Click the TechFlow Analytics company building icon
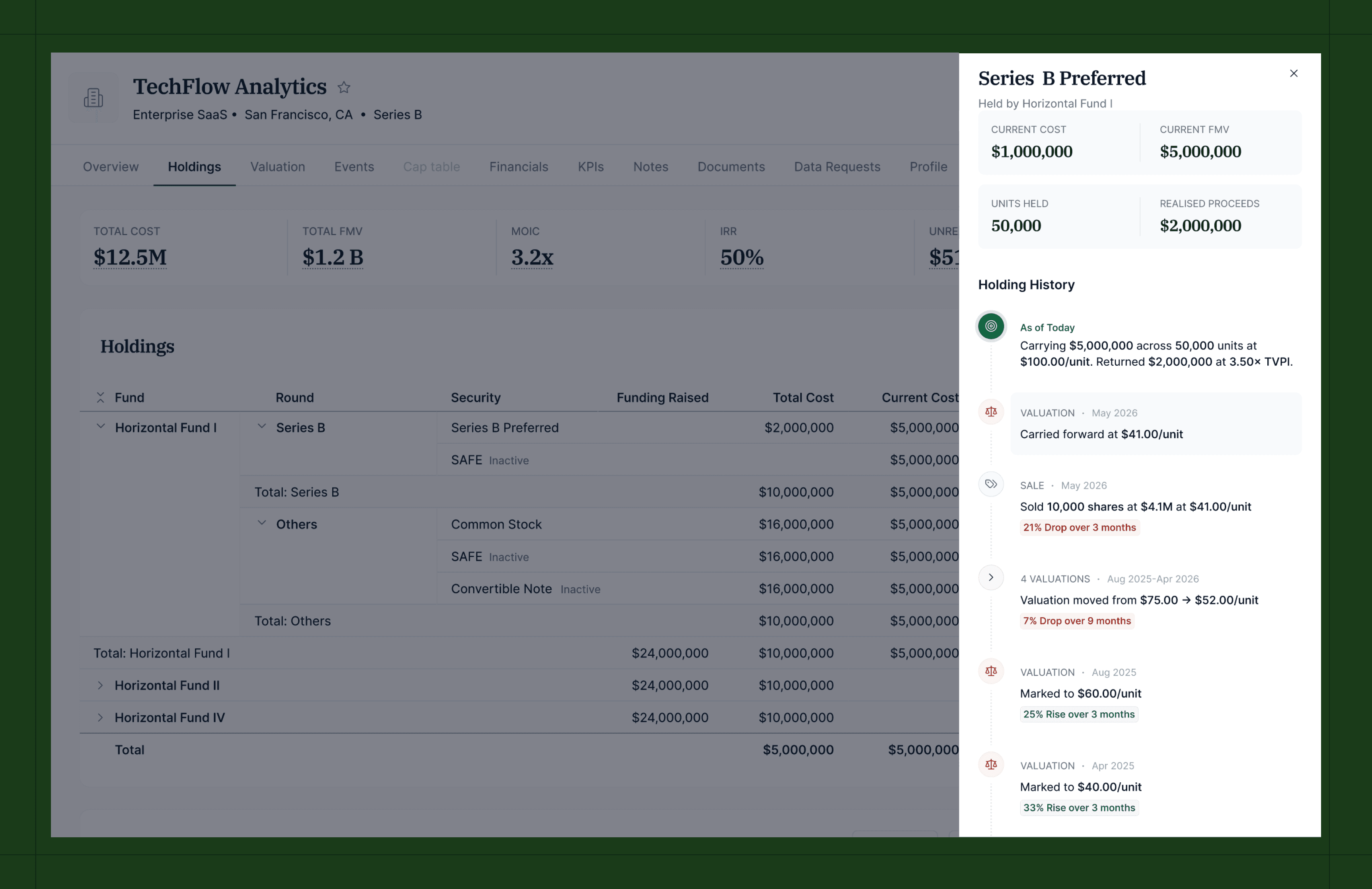 [94, 97]
